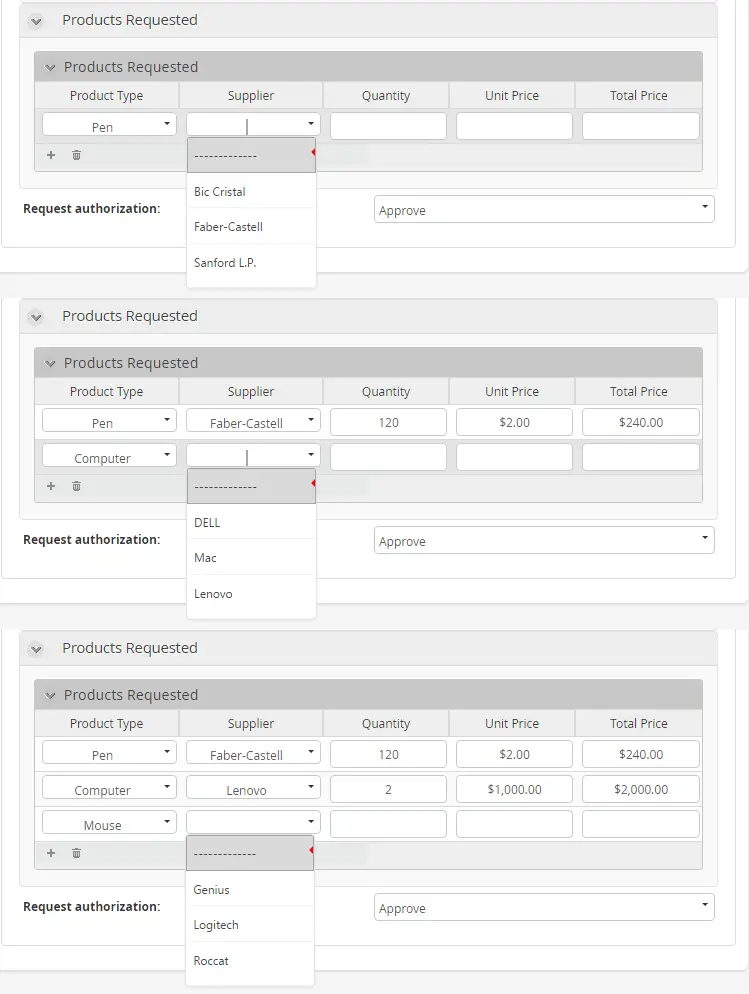
Task: Delete row via trash icon in Bic Cristal panel
Action: (x=76, y=155)
